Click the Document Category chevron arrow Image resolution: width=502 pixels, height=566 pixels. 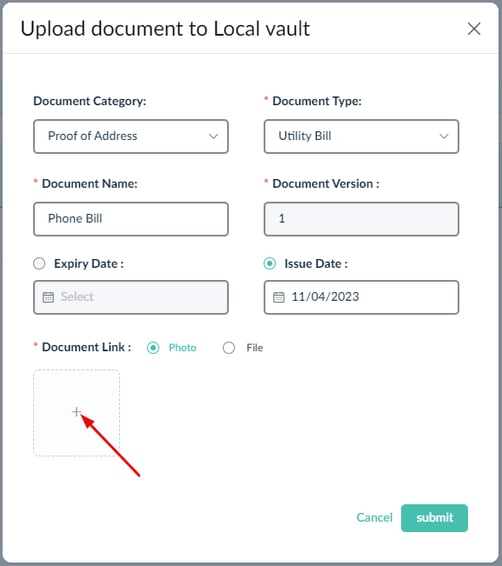[x=214, y=136]
